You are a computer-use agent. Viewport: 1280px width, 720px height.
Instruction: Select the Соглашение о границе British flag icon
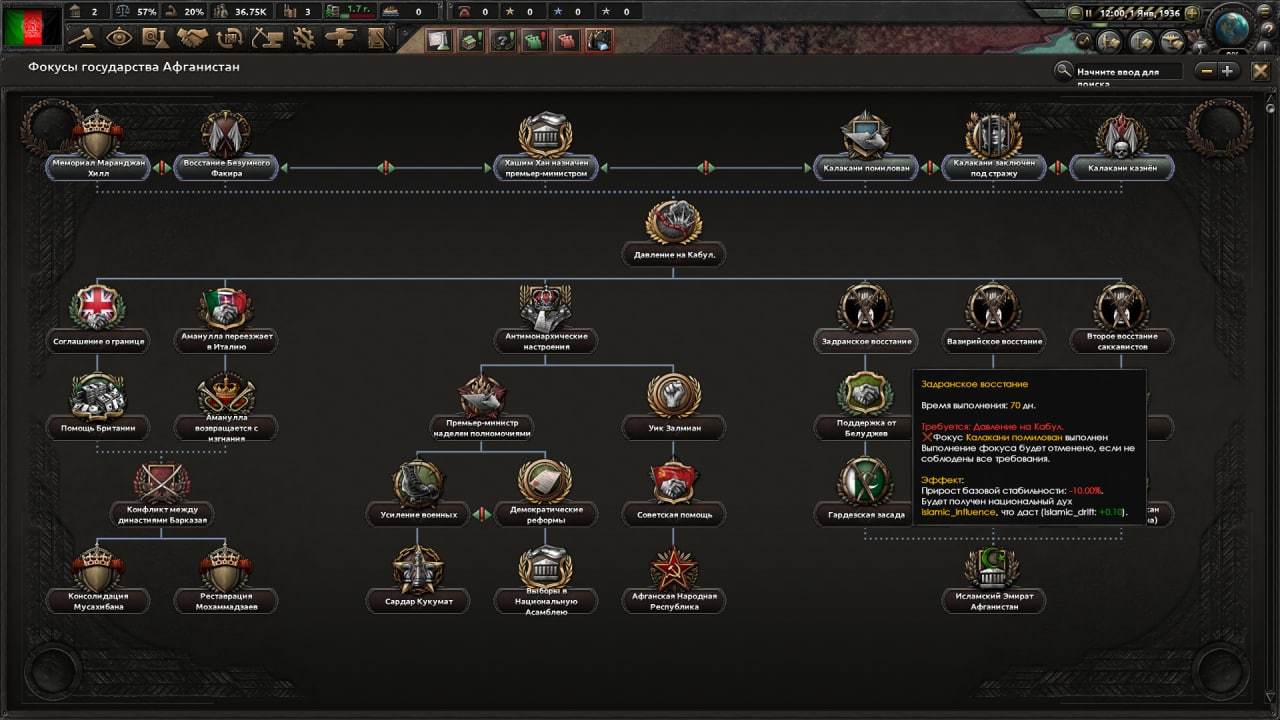[x=98, y=309]
